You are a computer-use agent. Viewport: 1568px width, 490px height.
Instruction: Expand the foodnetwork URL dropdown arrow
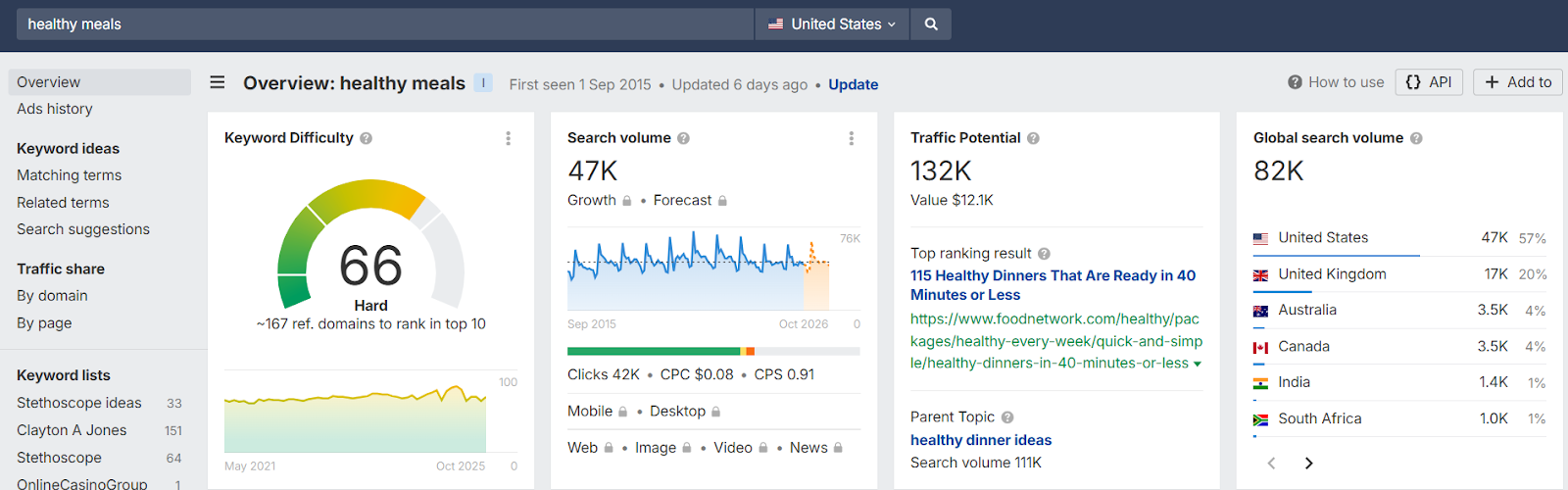click(x=1197, y=365)
